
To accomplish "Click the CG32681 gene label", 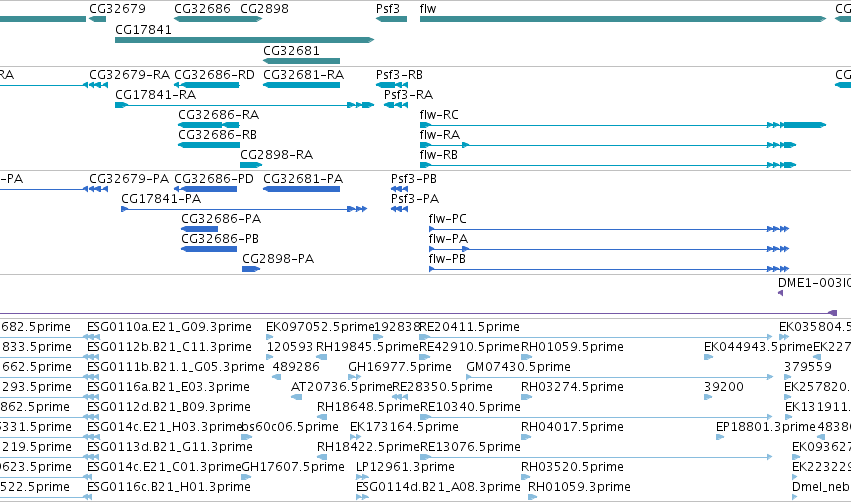I will (x=291, y=50).
